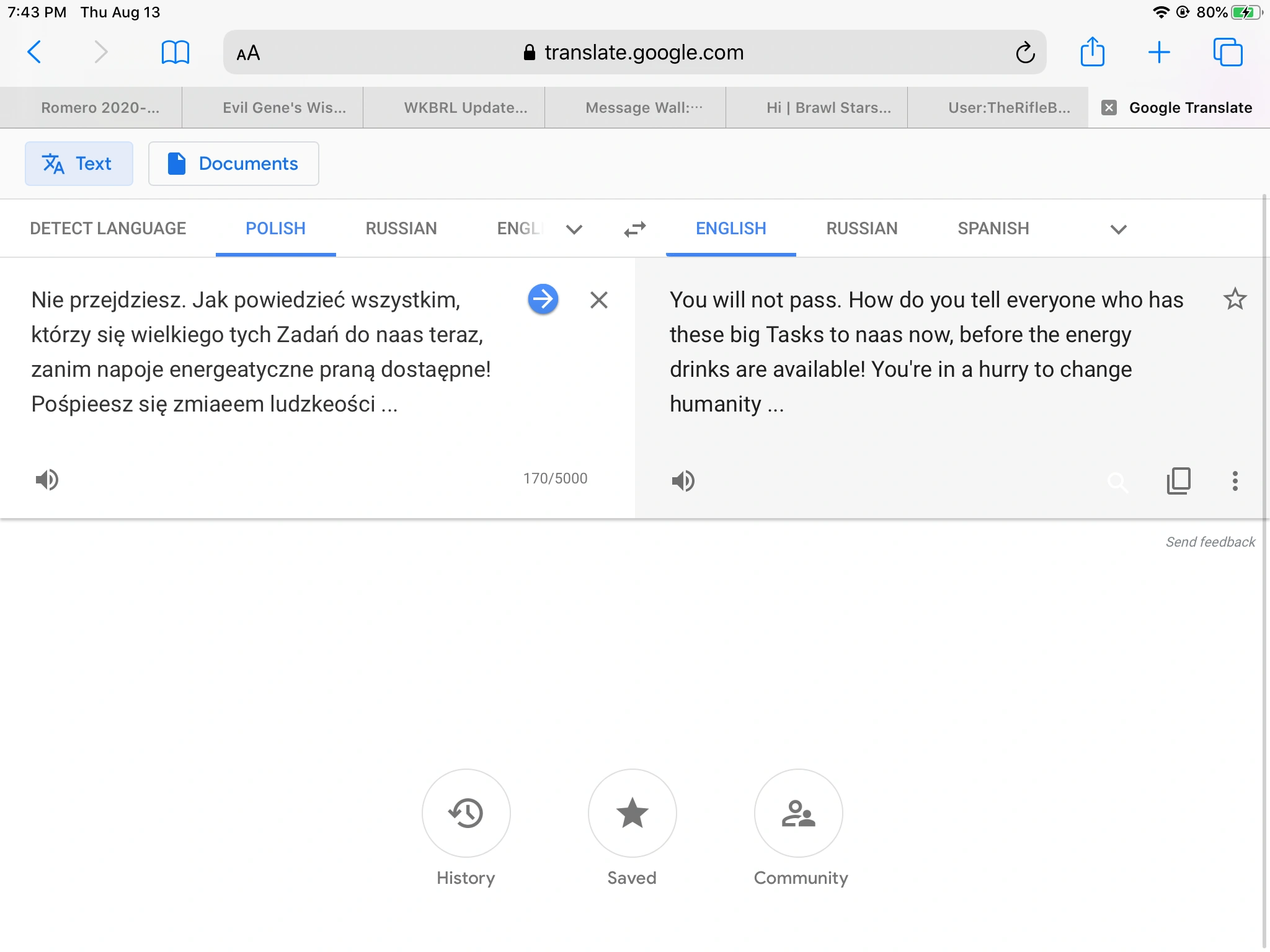
Task: Open more options for the translation
Action: point(1235,480)
